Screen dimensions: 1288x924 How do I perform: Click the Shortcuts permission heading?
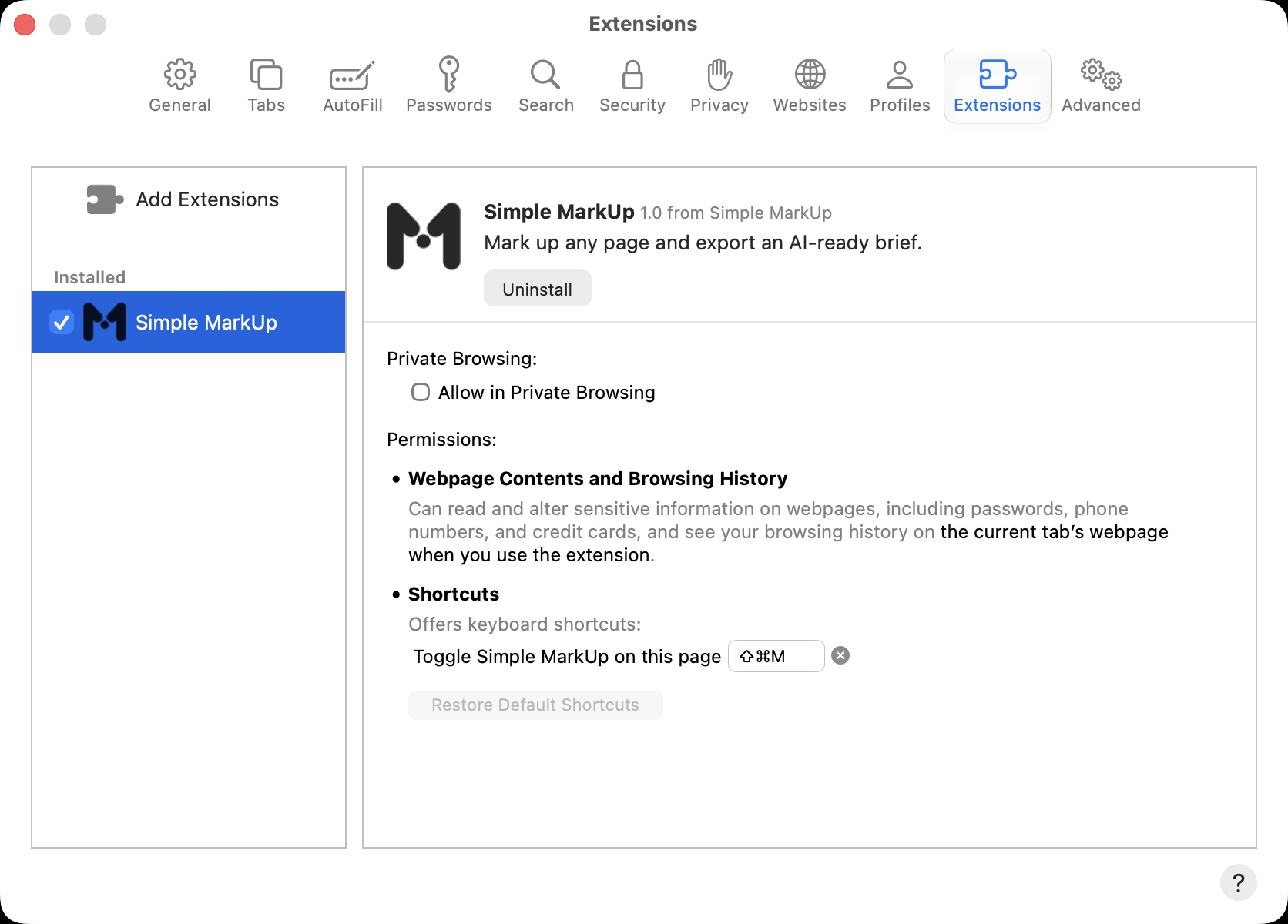pyautogui.click(x=454, y=594)
